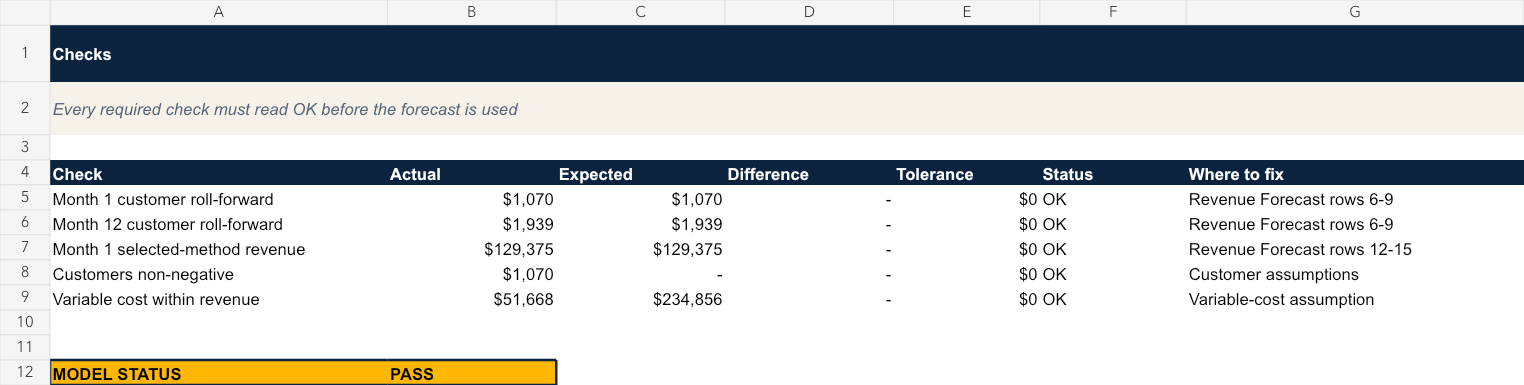Click the PASS model status cell
The image size is (1524, 385).
tap(471, 373)
